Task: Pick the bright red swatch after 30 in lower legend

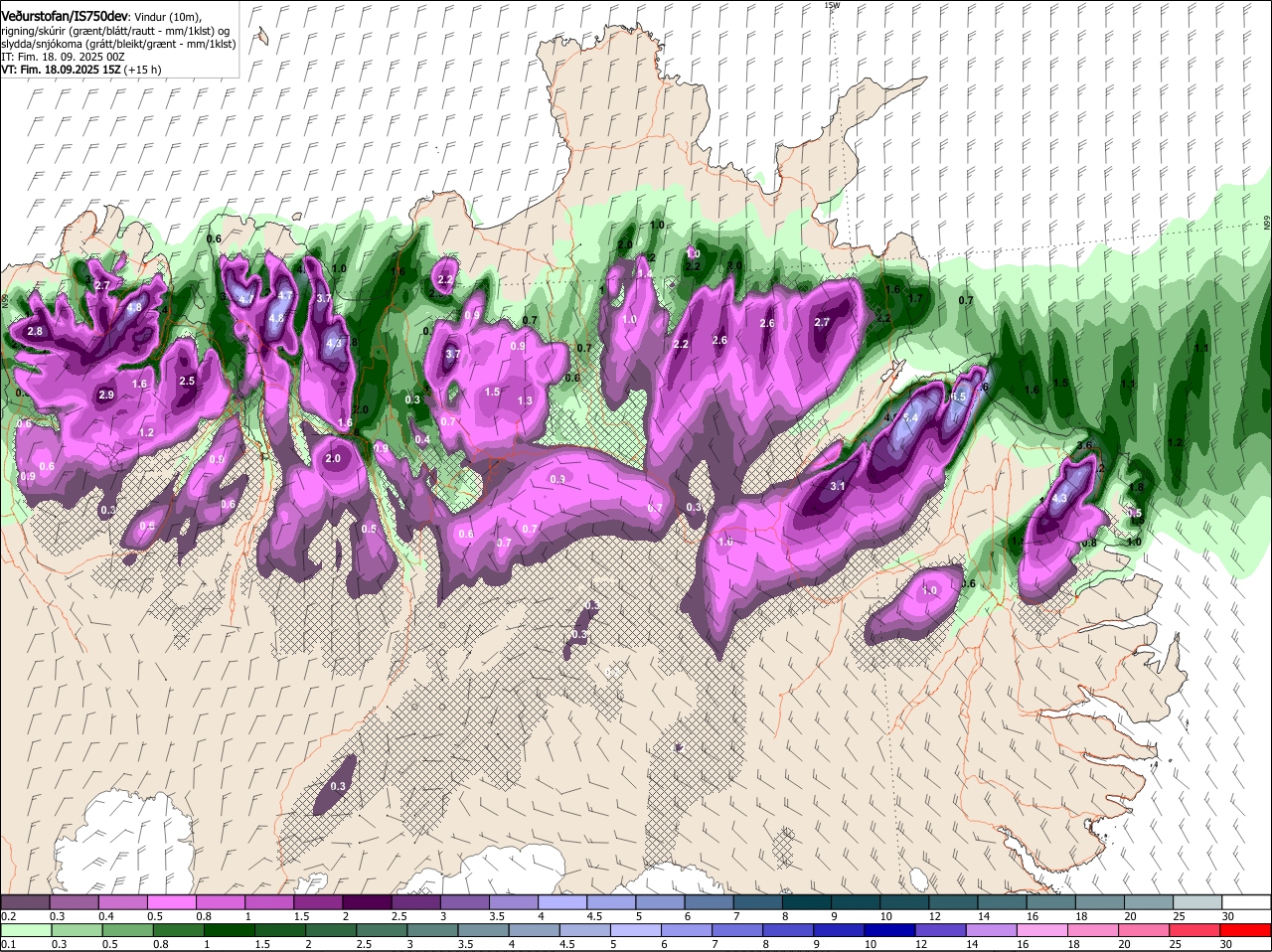Action: tap(1247, 930)
